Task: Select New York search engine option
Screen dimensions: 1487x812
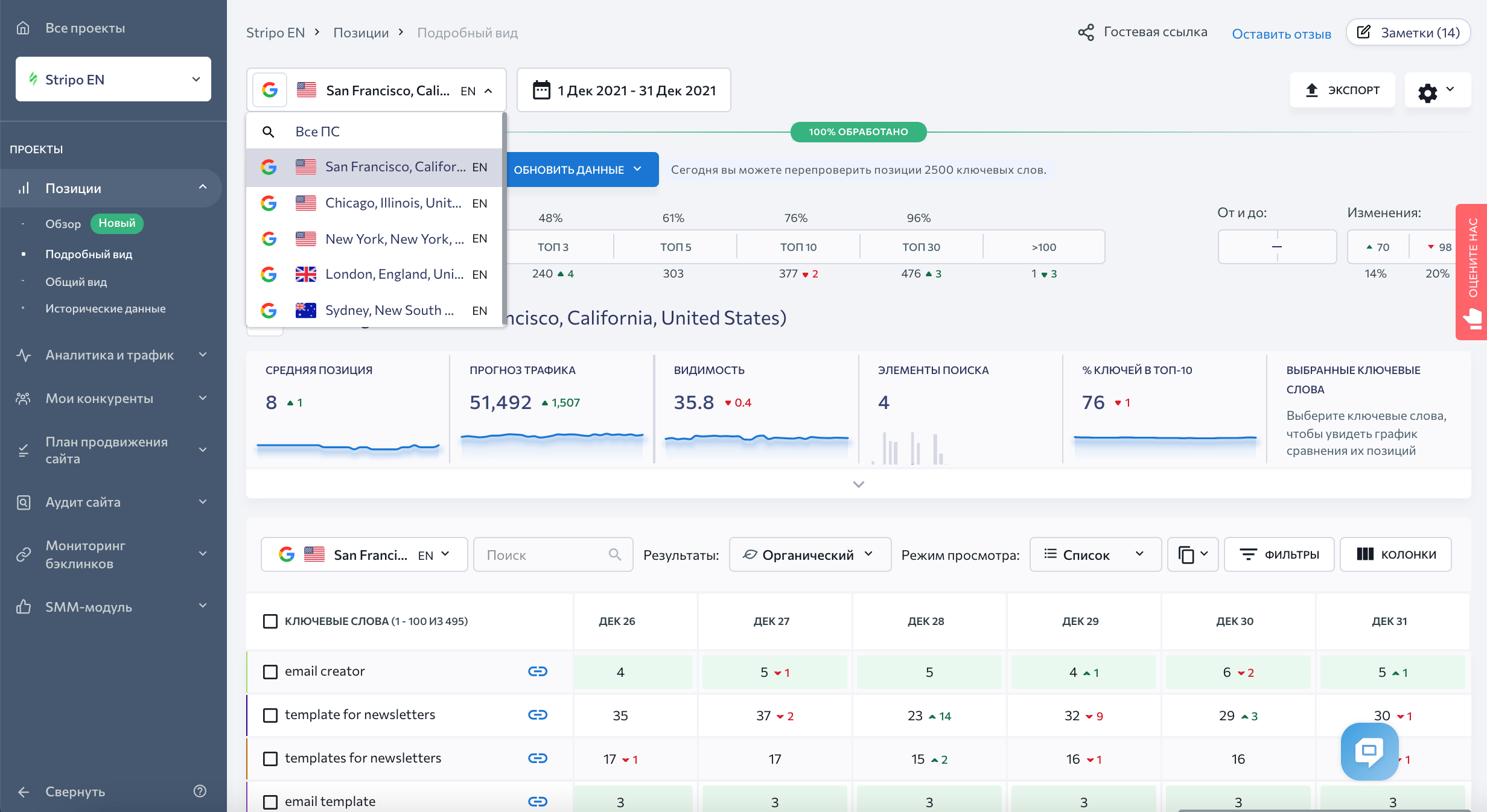Action: pyautogui.click(x=374, y=239)
